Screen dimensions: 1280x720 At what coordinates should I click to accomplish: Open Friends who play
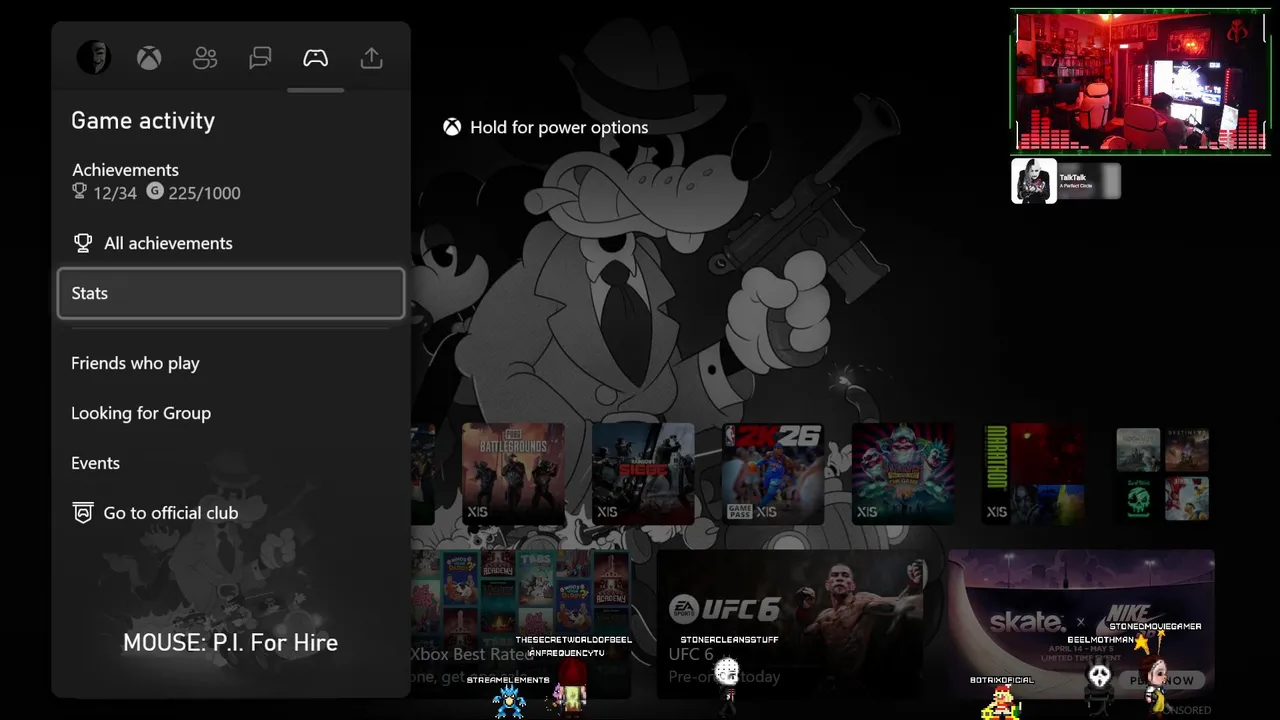point(231,363)
